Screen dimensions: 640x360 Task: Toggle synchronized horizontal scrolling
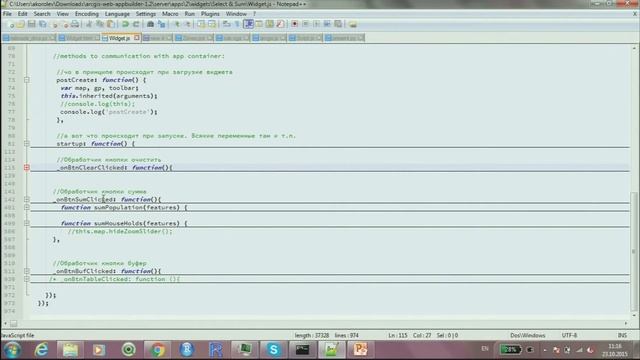pos(211,24)
